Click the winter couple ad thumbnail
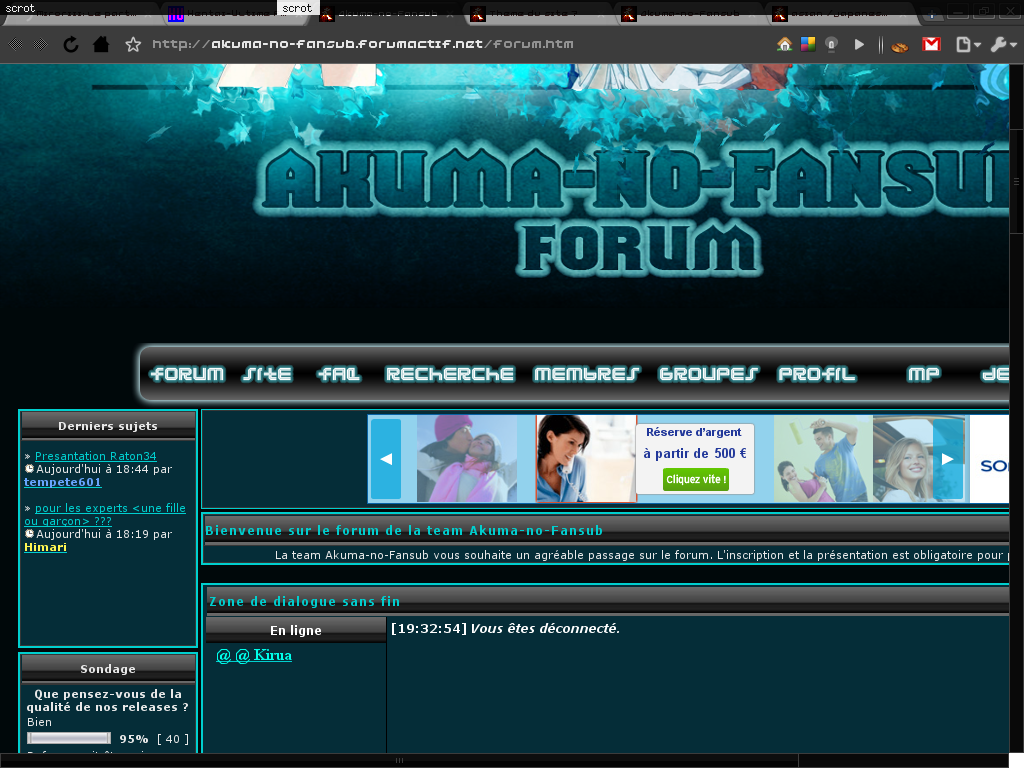The height and width of the screenshot is (768, 1024). point(467,458)
